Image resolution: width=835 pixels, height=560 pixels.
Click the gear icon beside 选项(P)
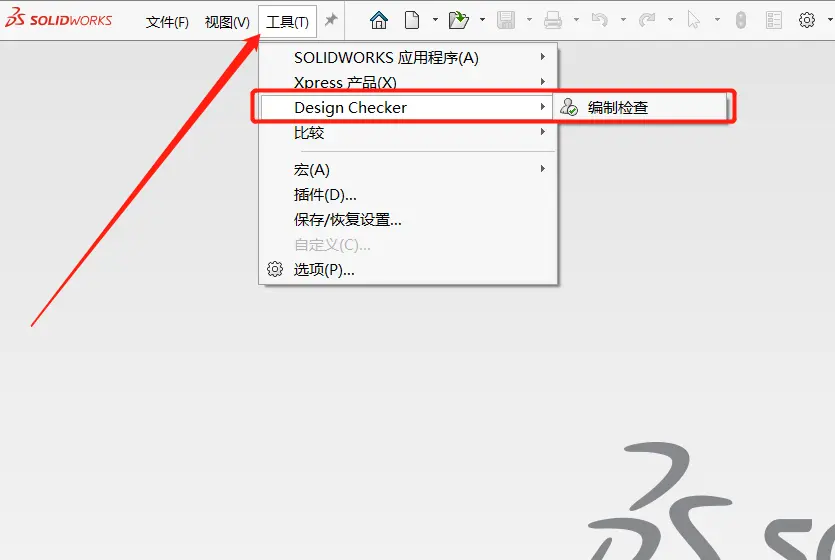[x=275, y=269]
